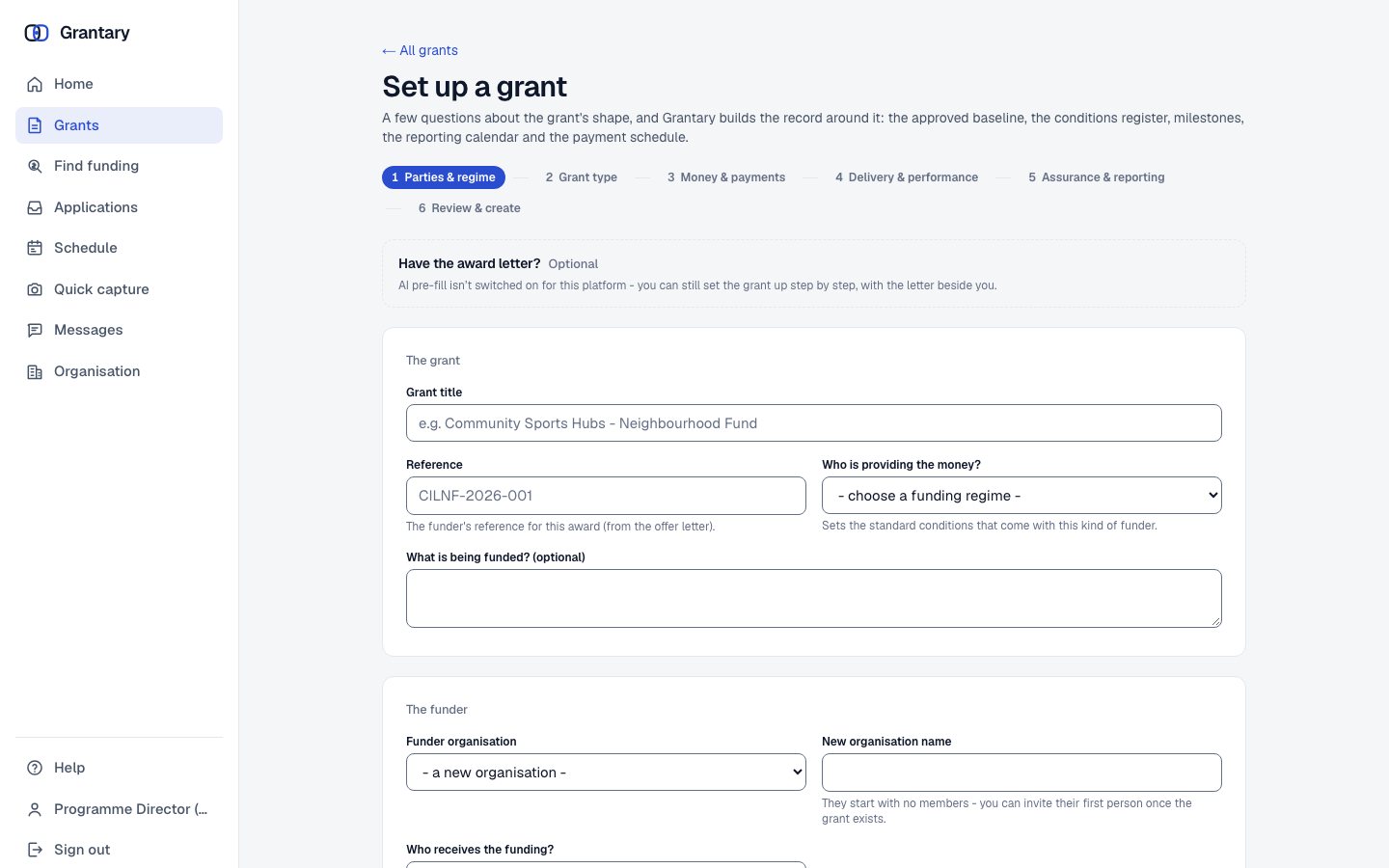
Task: Click the Applications inbox icon
Action: 35,207
